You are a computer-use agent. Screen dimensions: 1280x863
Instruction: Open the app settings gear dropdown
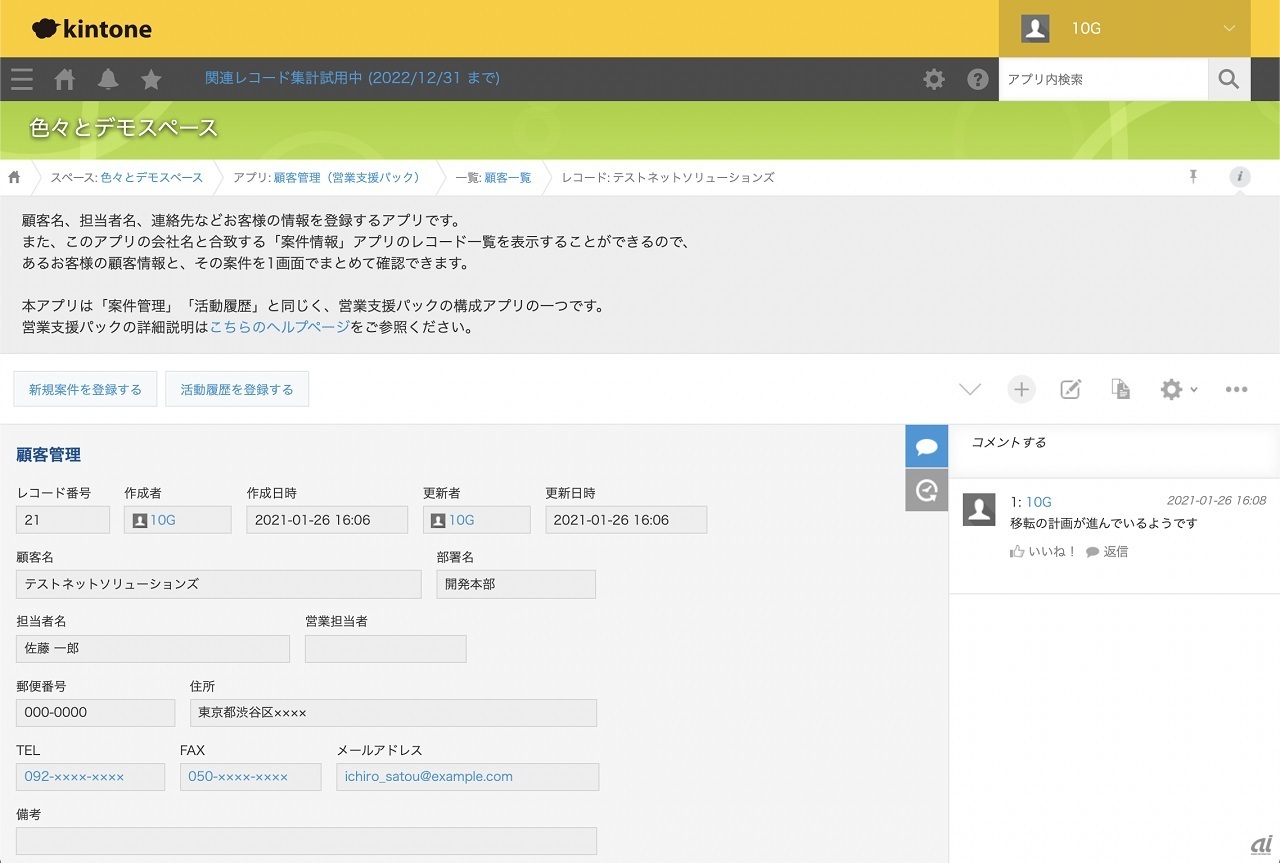tap(1177, 390)
